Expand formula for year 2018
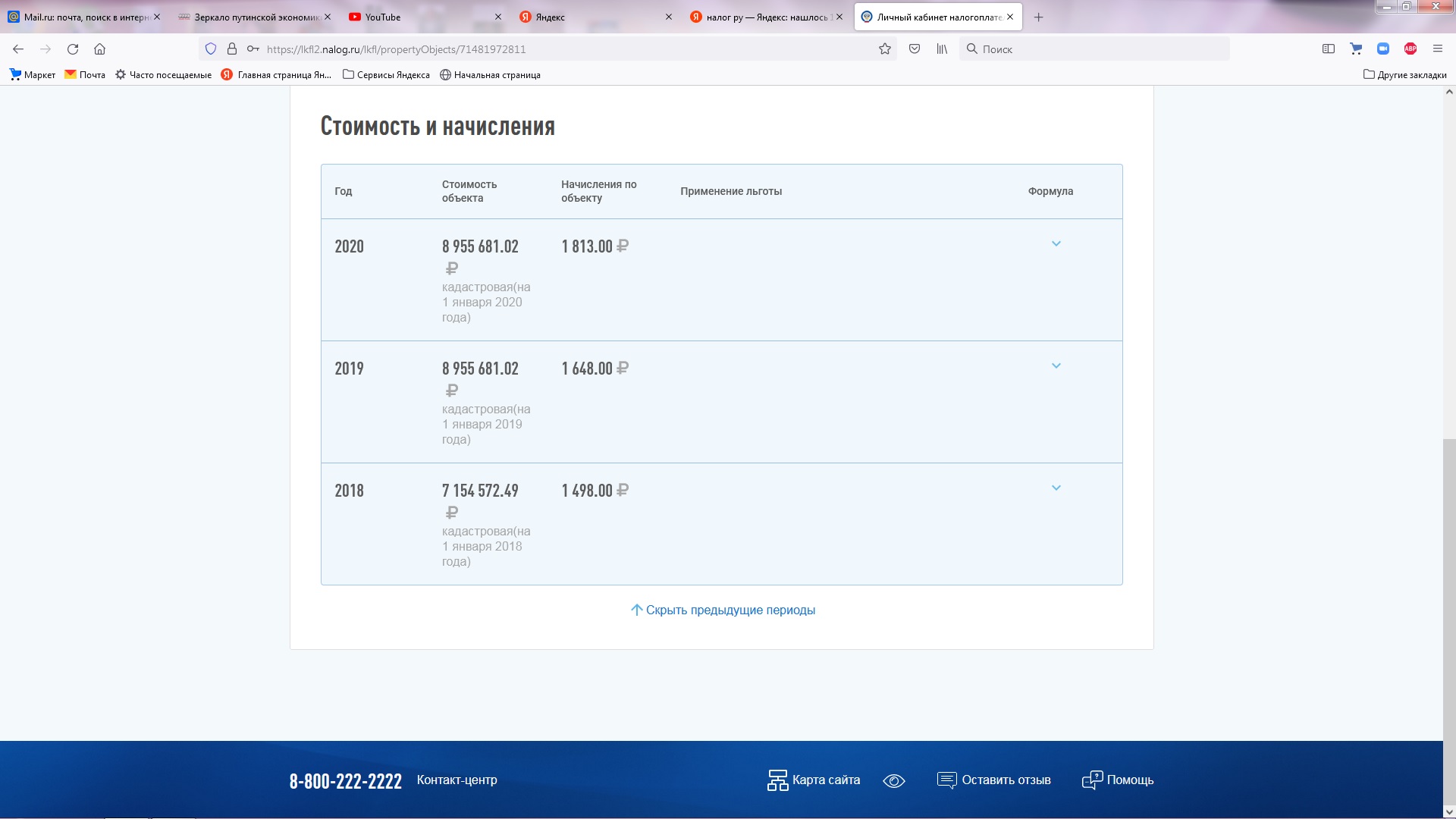 click(1056, 488)
